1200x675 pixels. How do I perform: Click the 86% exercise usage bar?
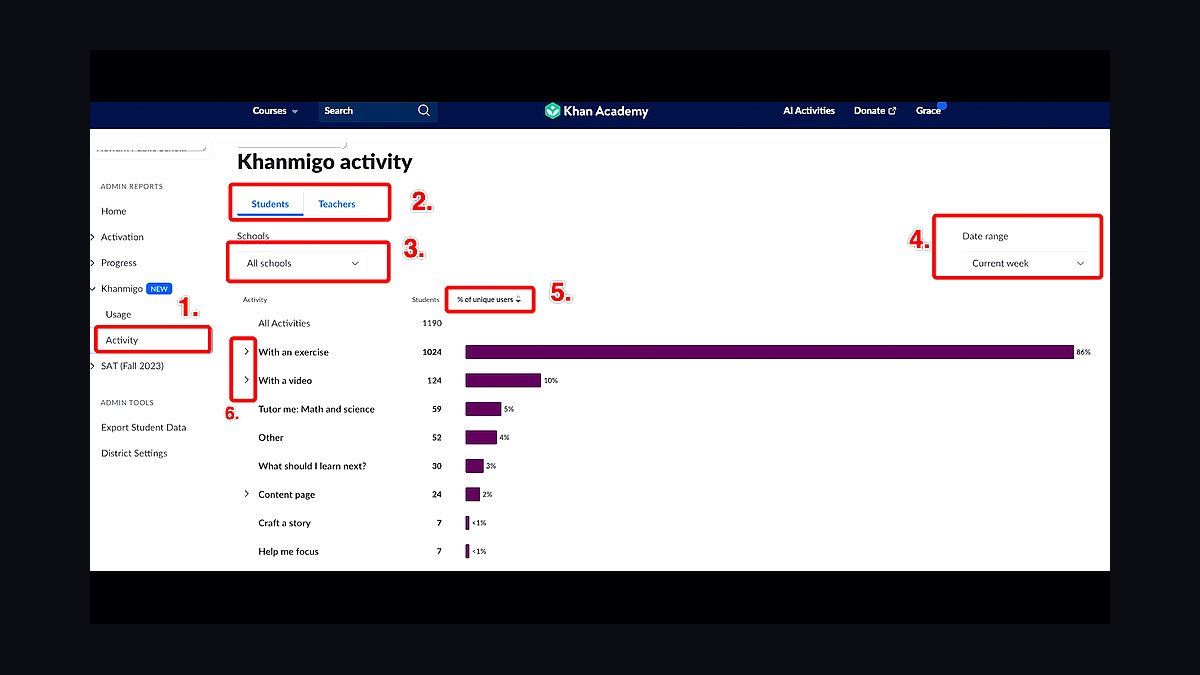(x=769, y=352)
